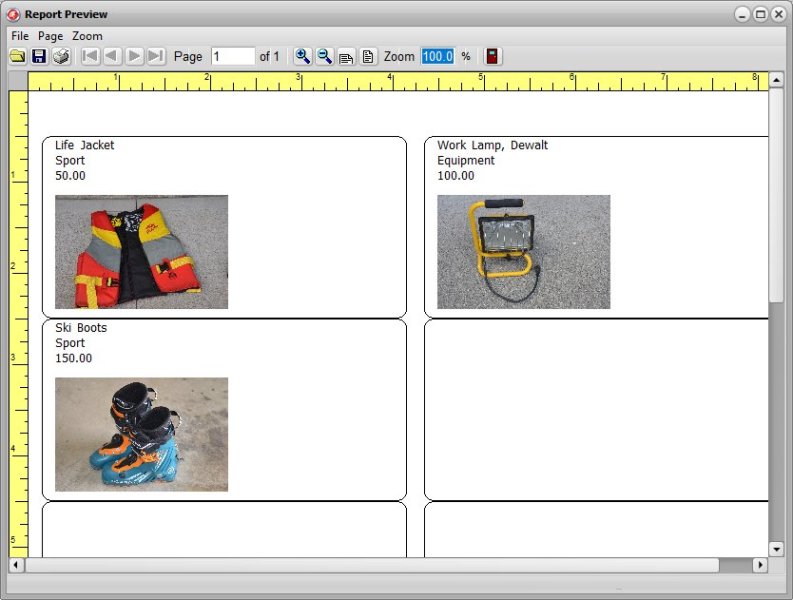Viewport: 793px width, 600px height.
Task: Save the report with floppy disk icon
Action: tap(39, 56)
